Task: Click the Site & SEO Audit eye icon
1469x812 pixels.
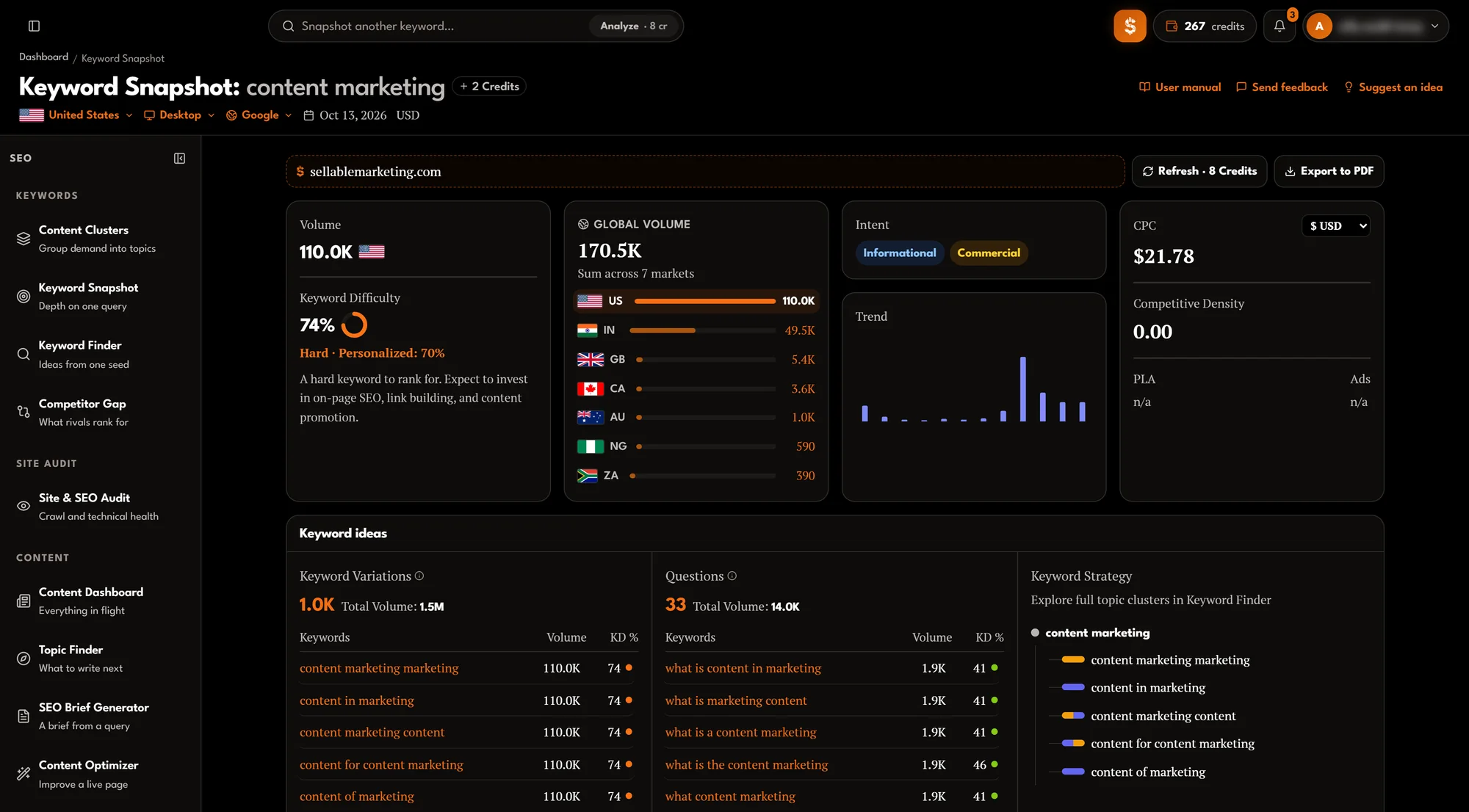Action: [x=24, y=506]
